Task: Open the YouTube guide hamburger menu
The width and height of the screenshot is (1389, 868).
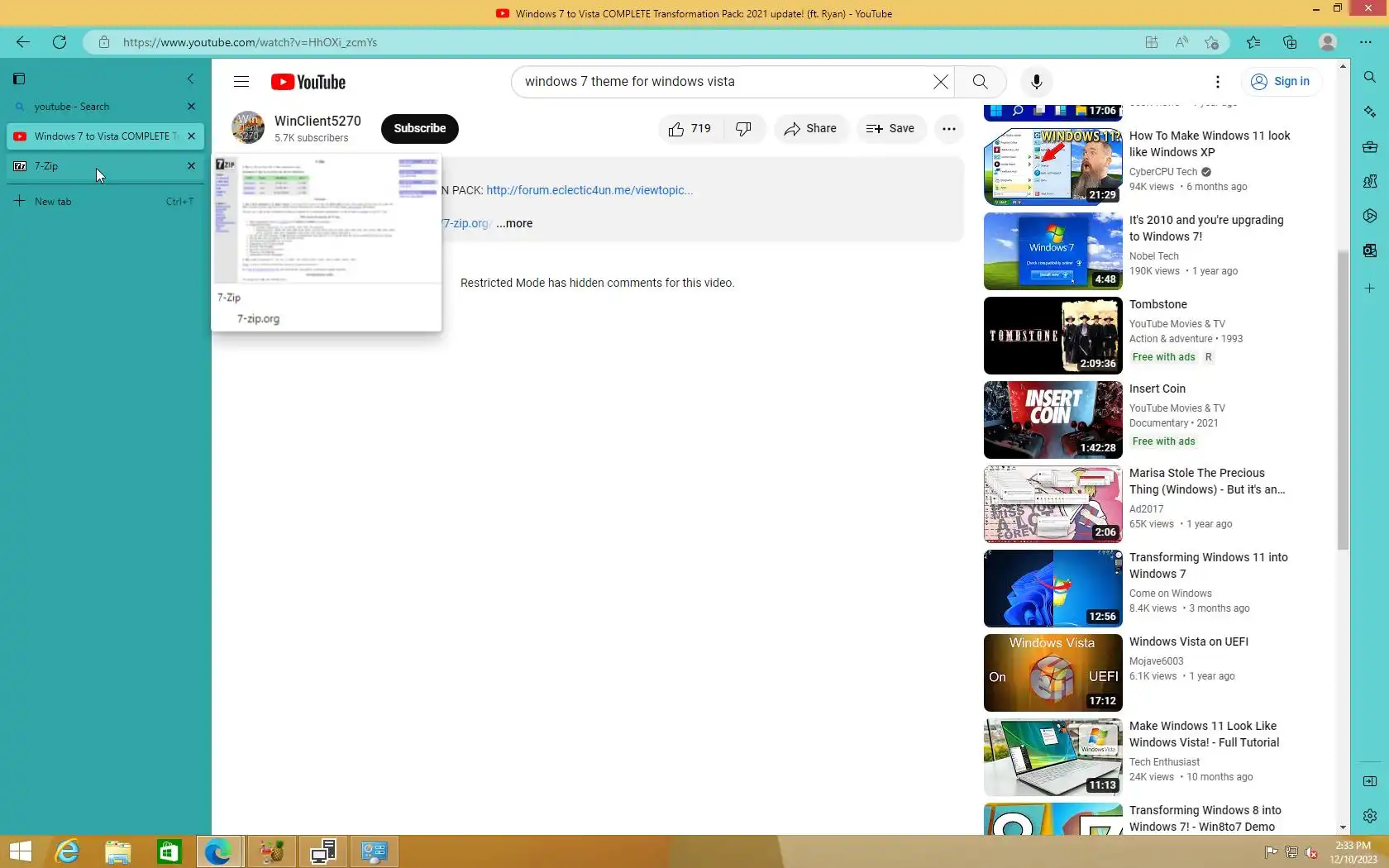Action: point(241,82)
